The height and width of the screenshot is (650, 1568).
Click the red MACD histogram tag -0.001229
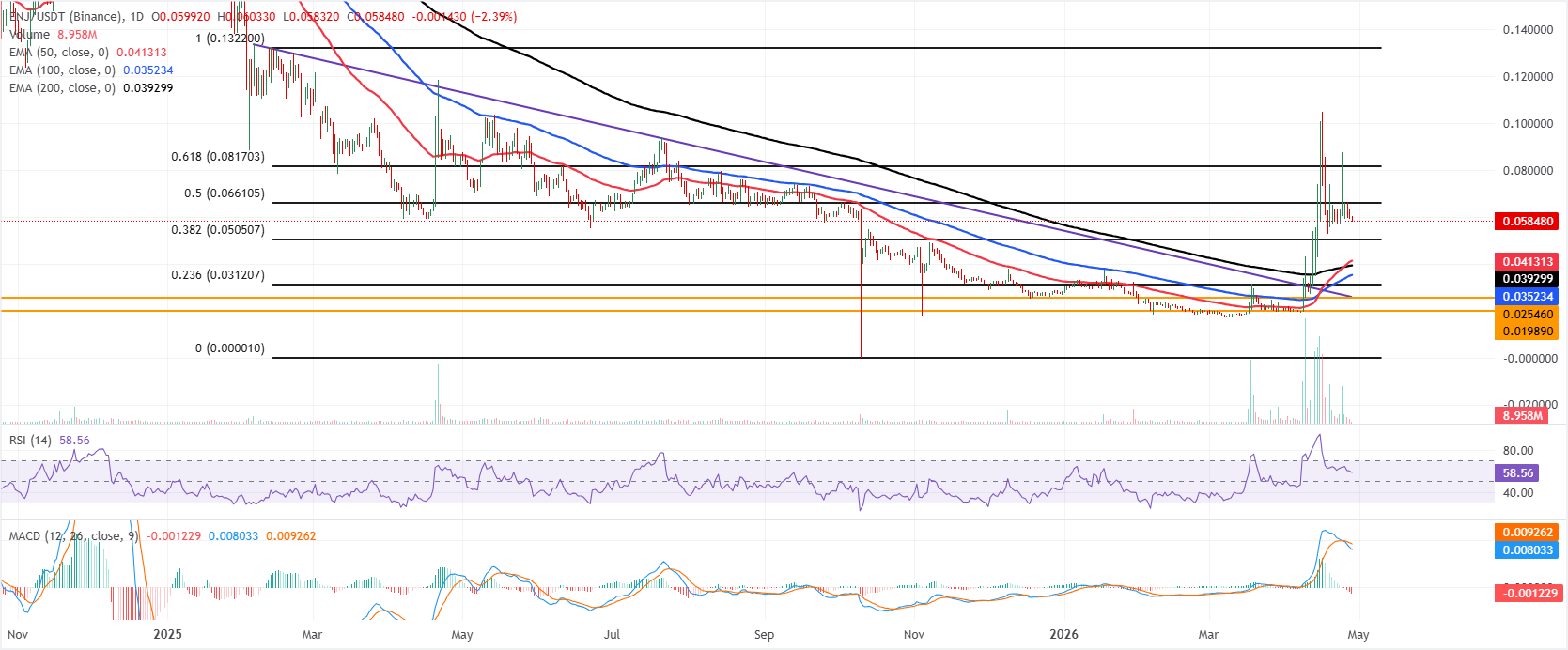[1528, 593]
